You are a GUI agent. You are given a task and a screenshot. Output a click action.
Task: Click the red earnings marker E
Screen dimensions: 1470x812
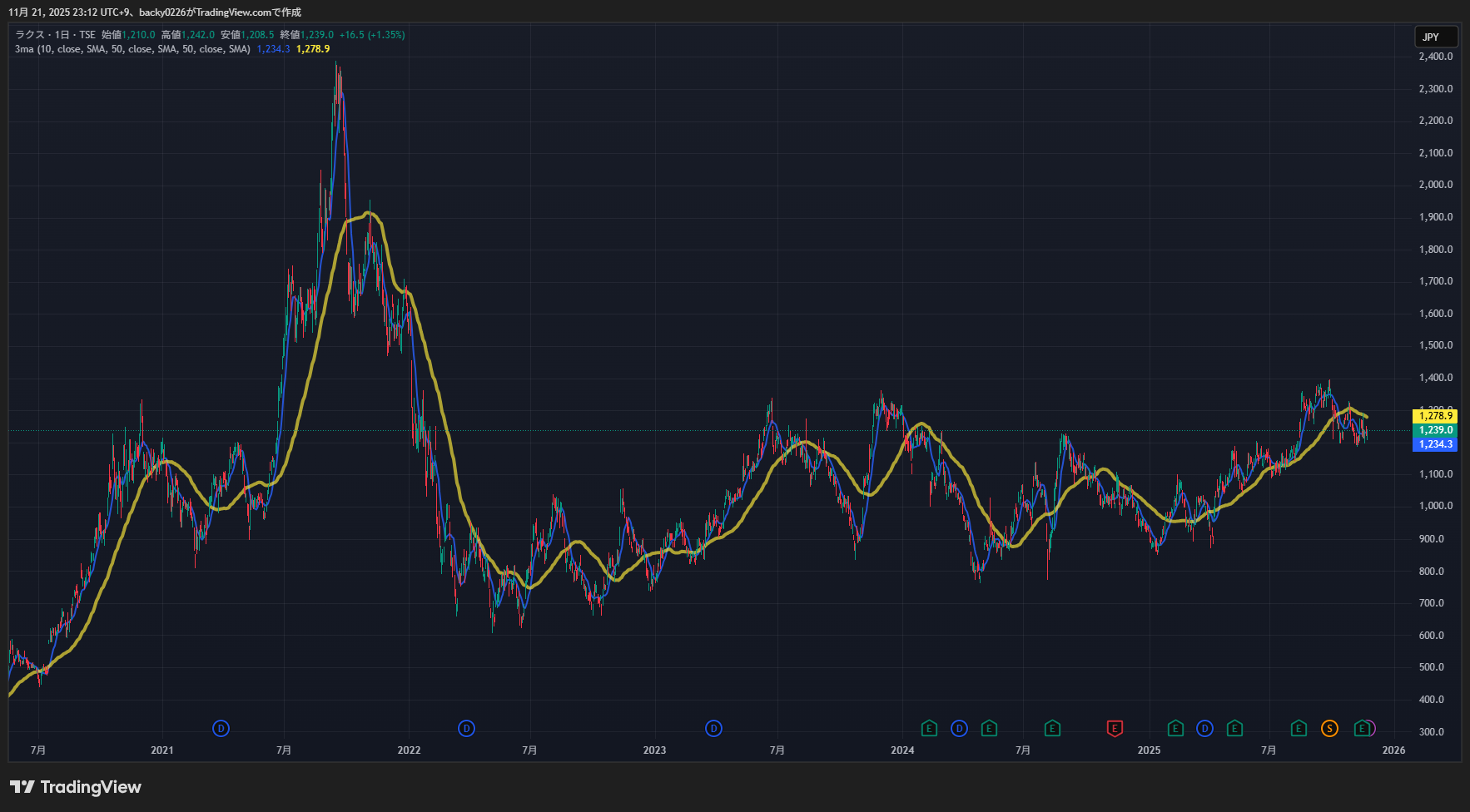[1115, 729]
